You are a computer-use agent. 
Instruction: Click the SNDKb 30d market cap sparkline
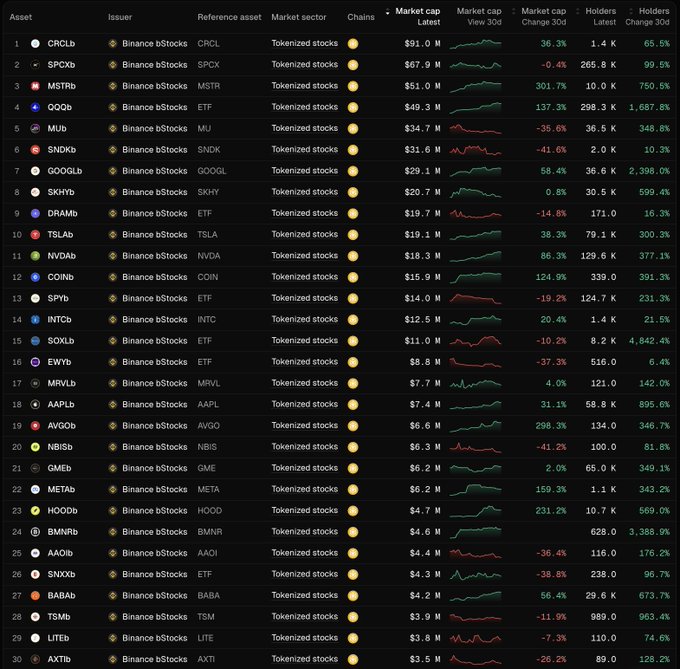click(x=475, y=150)
